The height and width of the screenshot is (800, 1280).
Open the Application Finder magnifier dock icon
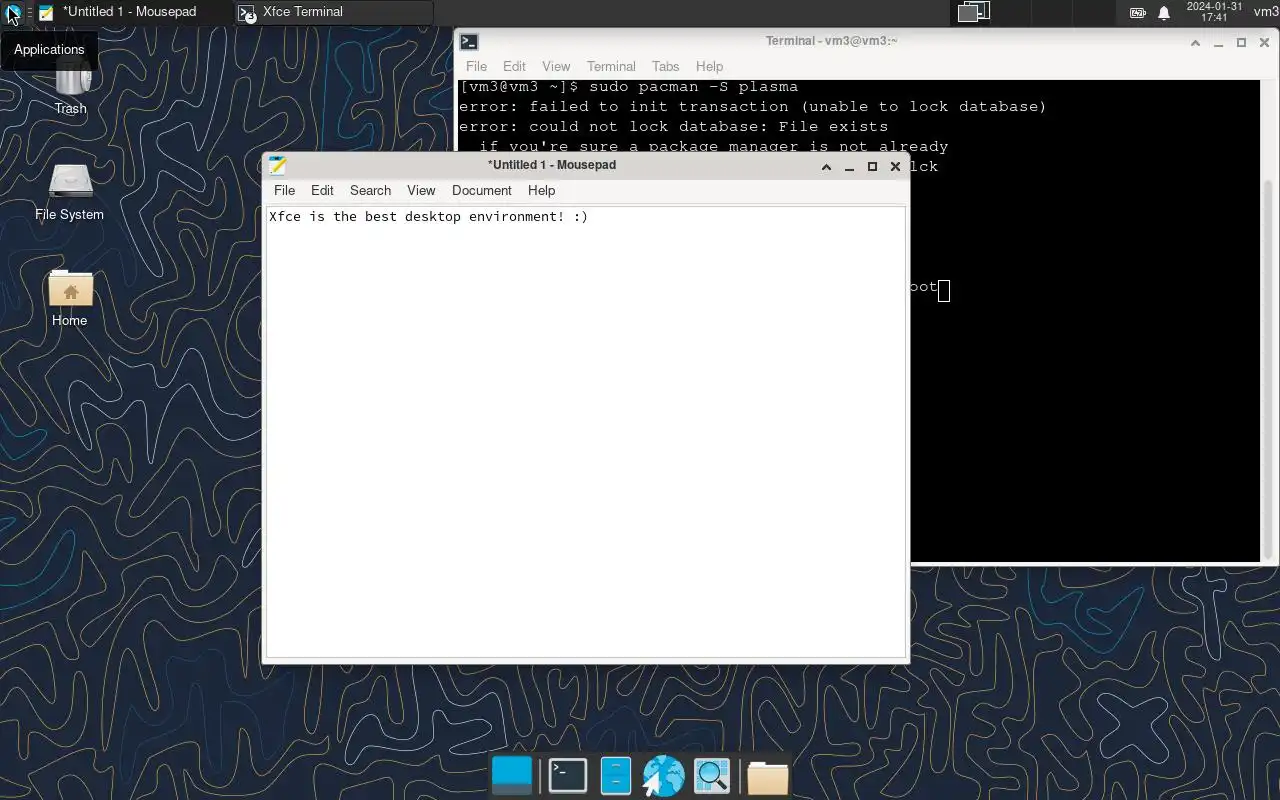point(712,776)
